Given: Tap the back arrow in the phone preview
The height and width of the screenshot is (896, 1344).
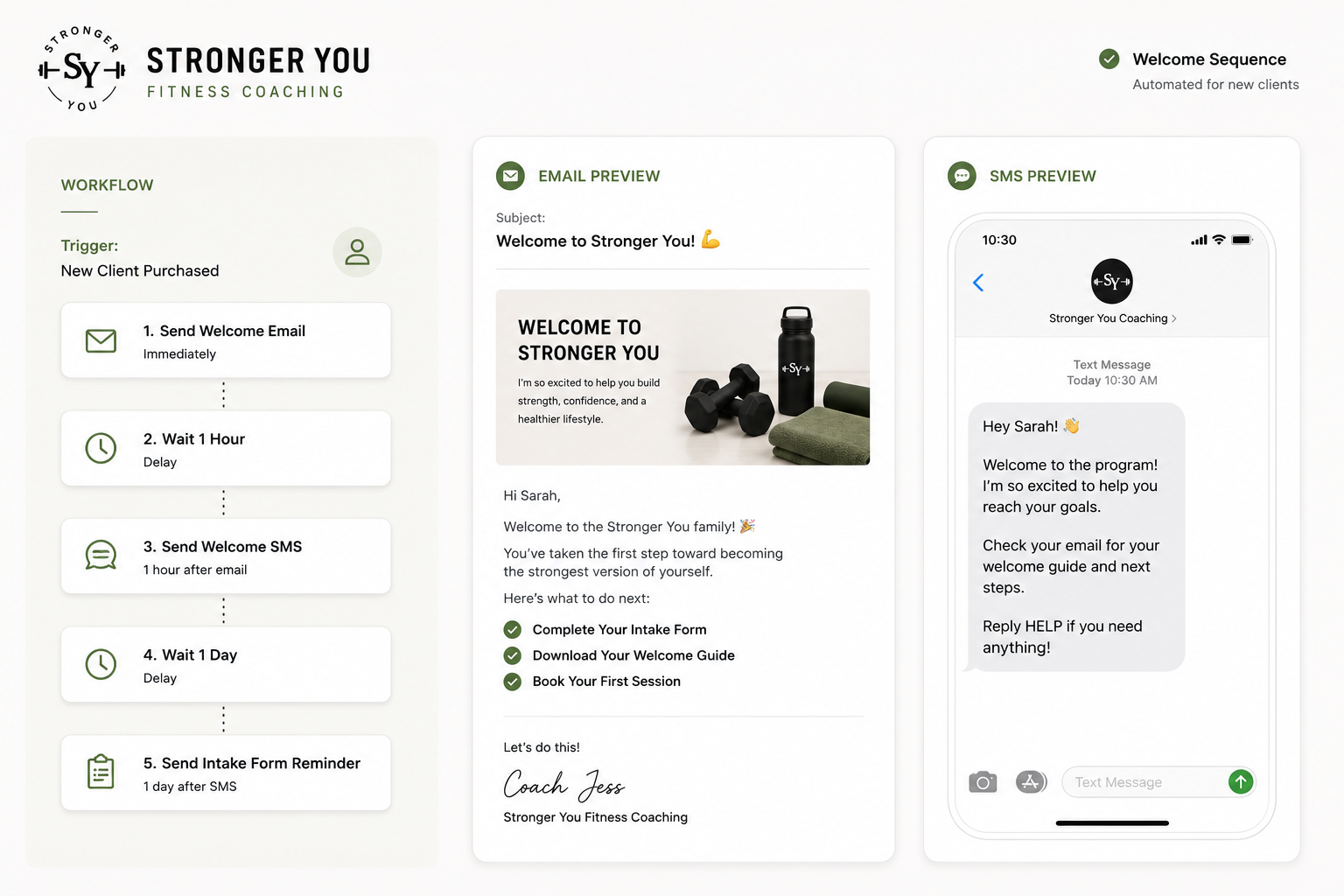Looking at the screenshot, I should pos(978,283).
